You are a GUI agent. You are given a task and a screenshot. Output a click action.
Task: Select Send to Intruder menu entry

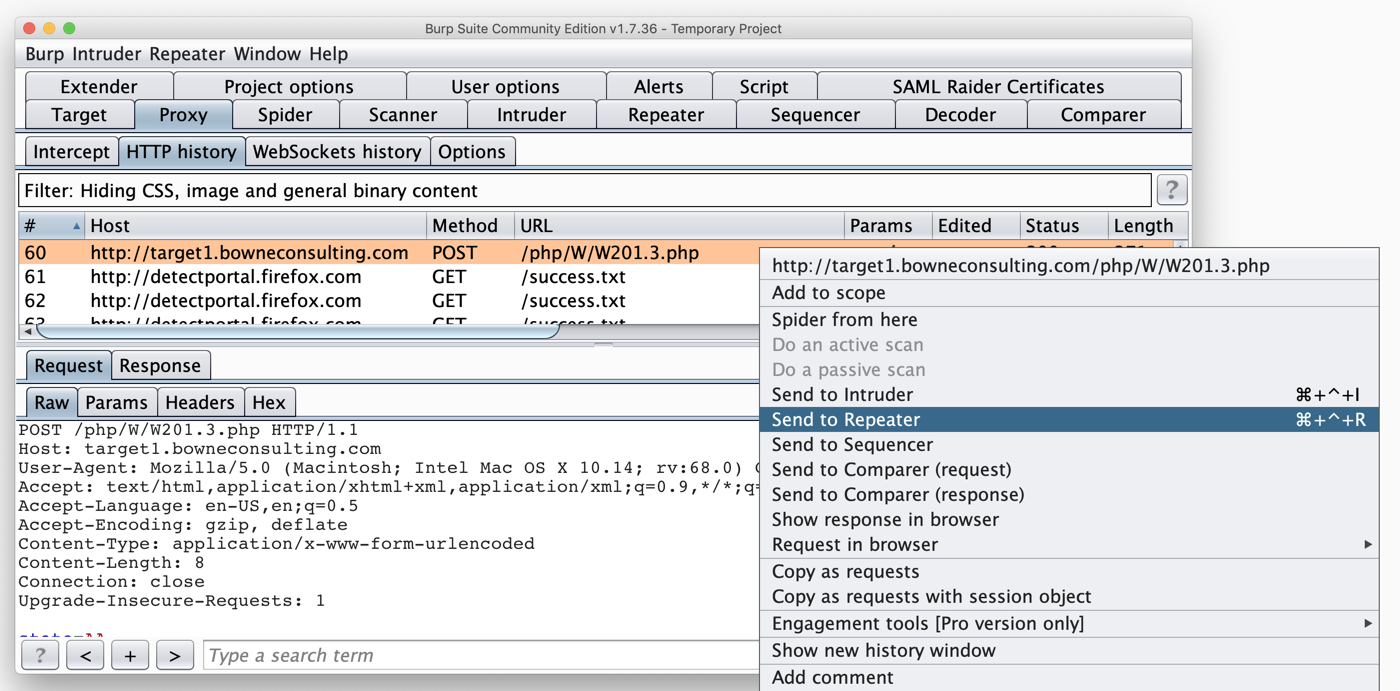click(x=842, y=395)
